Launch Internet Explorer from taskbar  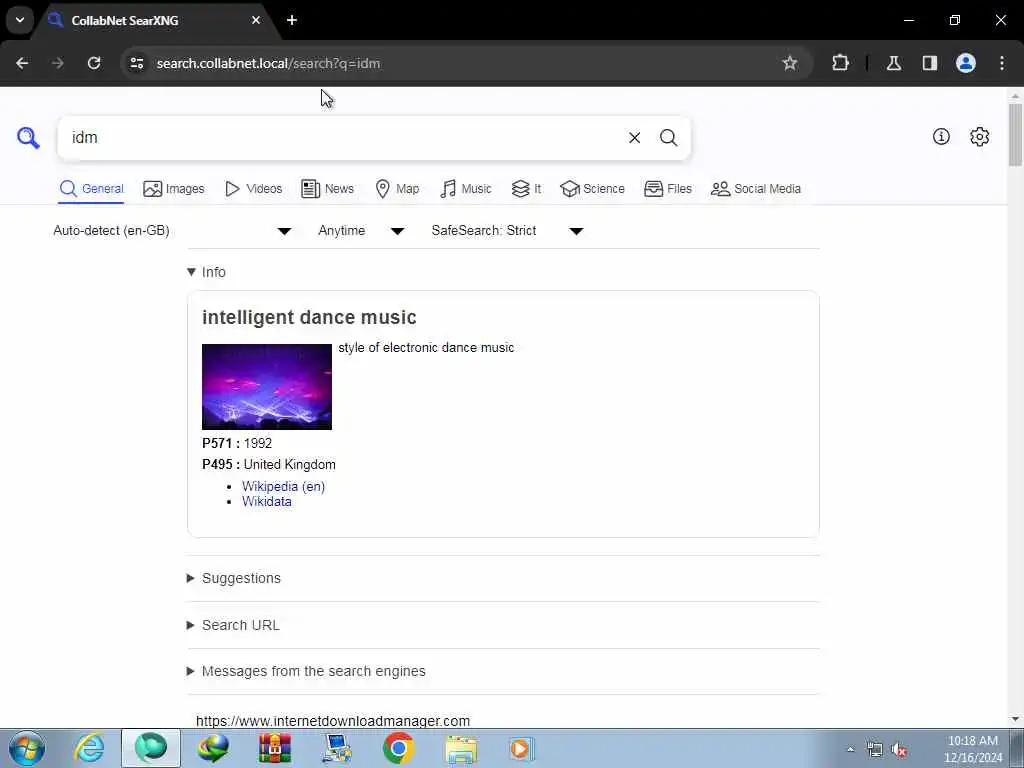(x=89, y=748)
